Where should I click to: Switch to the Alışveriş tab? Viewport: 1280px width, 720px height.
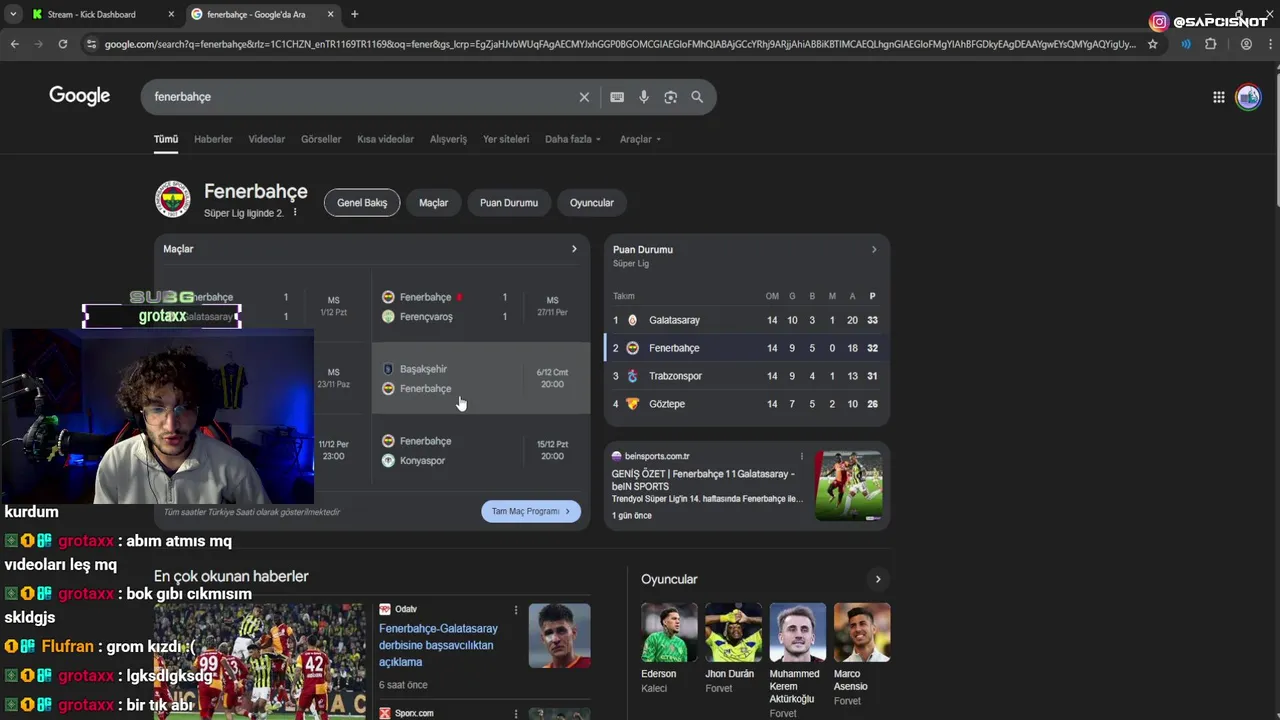448,139
